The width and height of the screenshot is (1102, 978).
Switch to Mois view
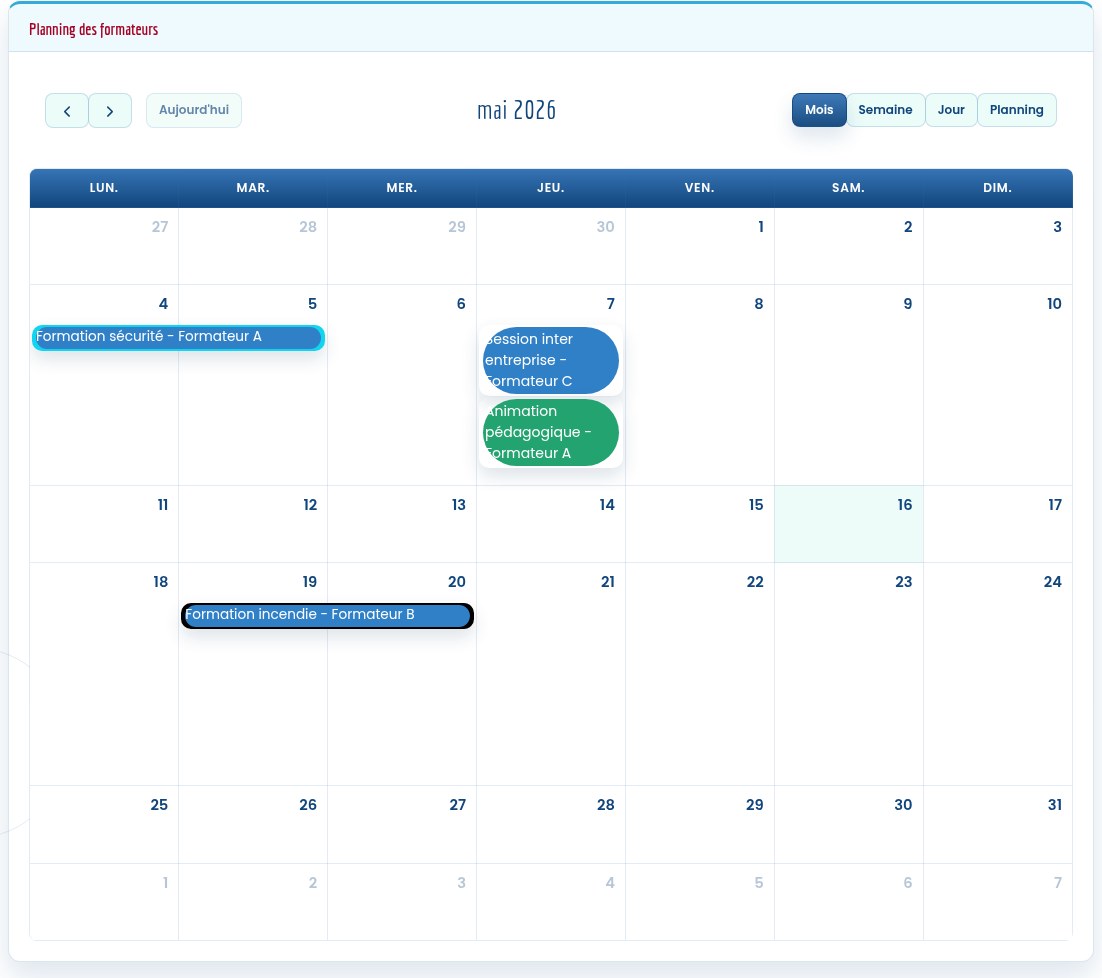click(x=819, y=110)
